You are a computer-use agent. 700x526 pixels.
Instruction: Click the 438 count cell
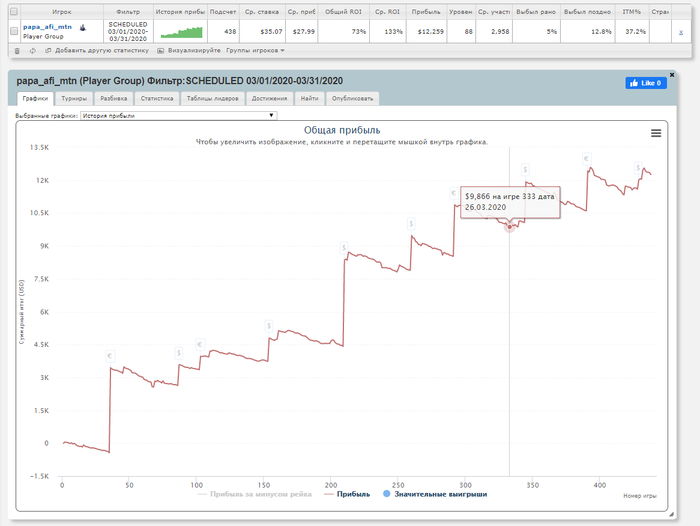coord(223,31)
